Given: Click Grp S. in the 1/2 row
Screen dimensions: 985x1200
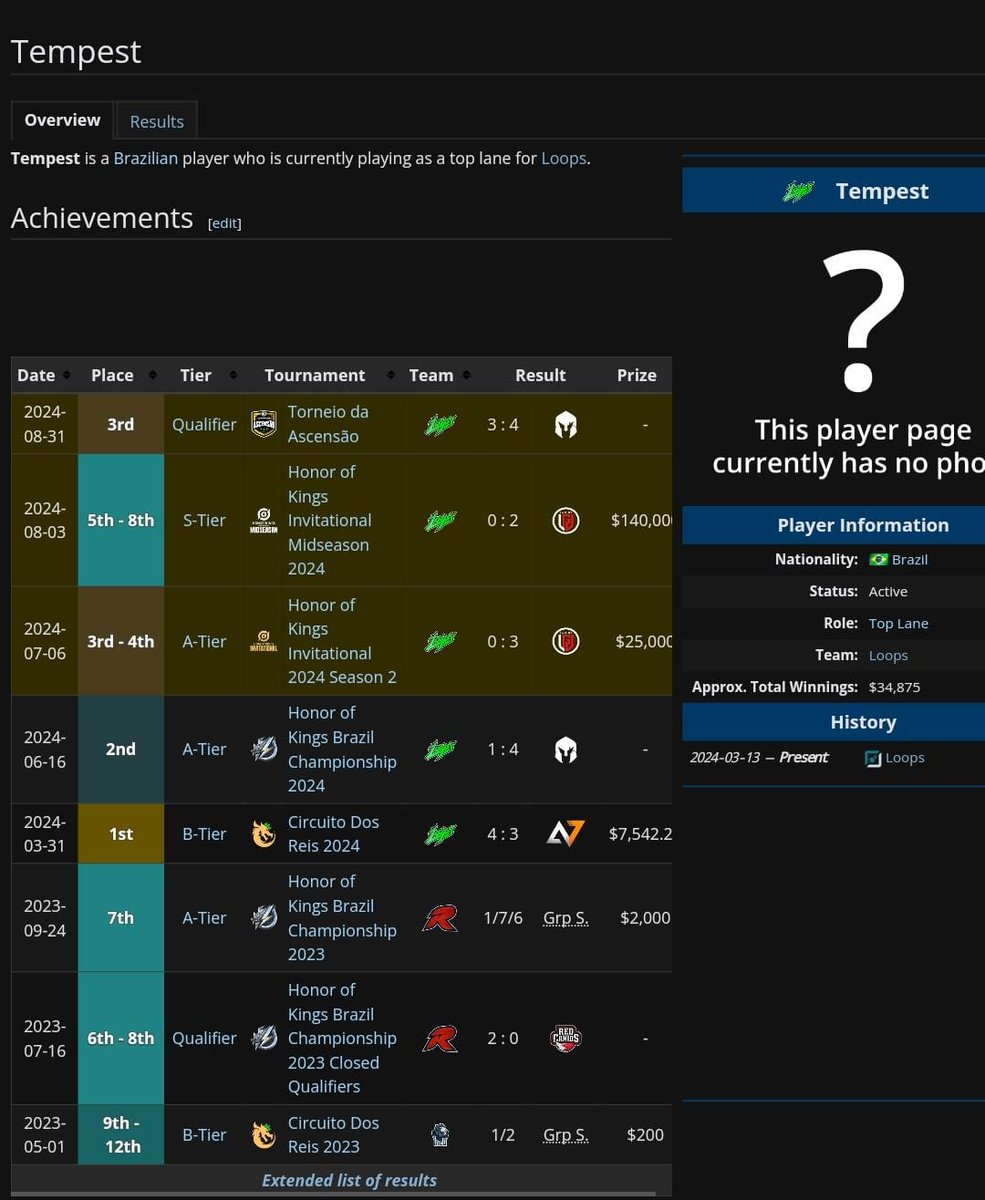Looking at the screenshot, I should coord(566,1135).
